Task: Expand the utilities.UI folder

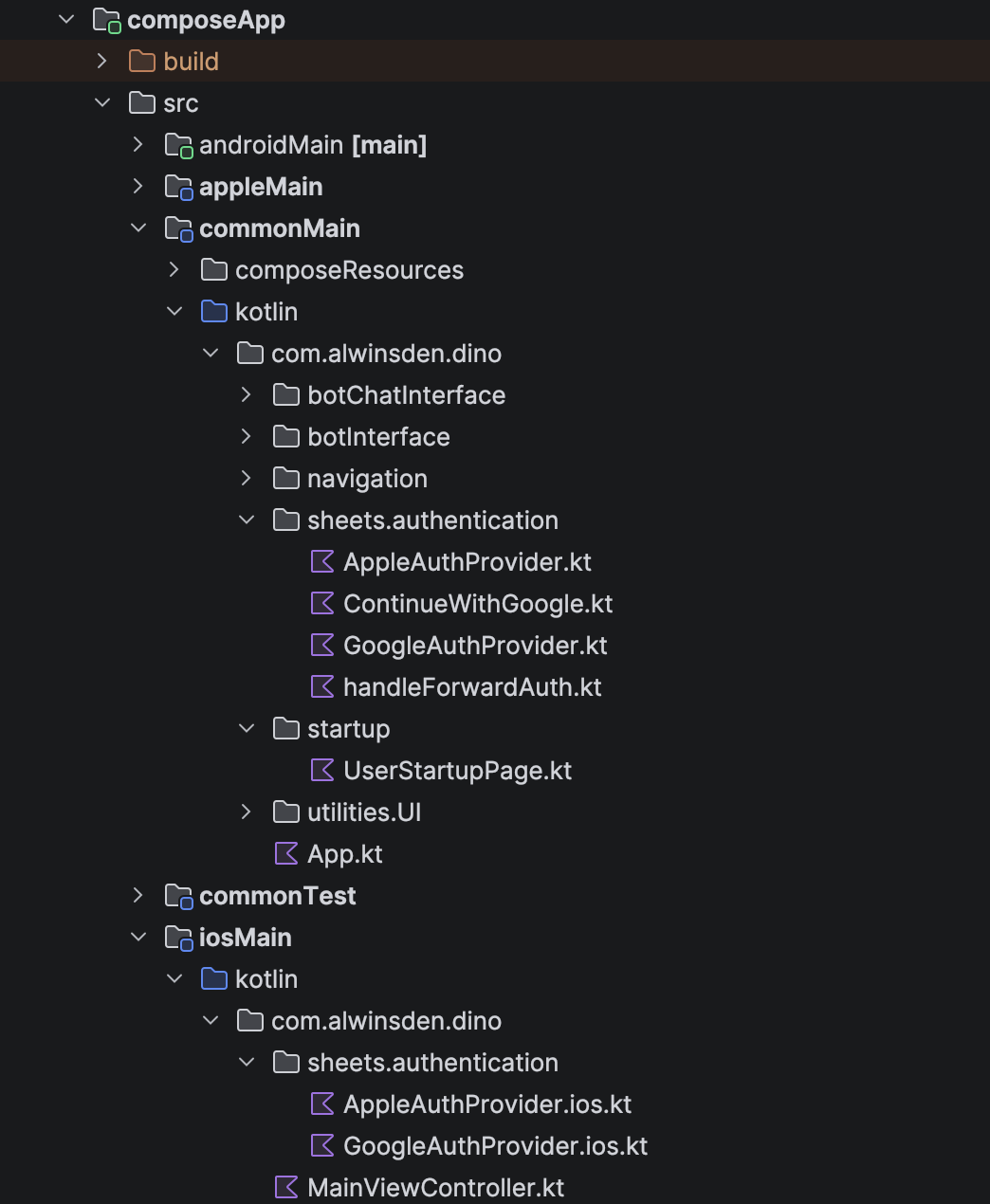Action: tap(246, 812)
